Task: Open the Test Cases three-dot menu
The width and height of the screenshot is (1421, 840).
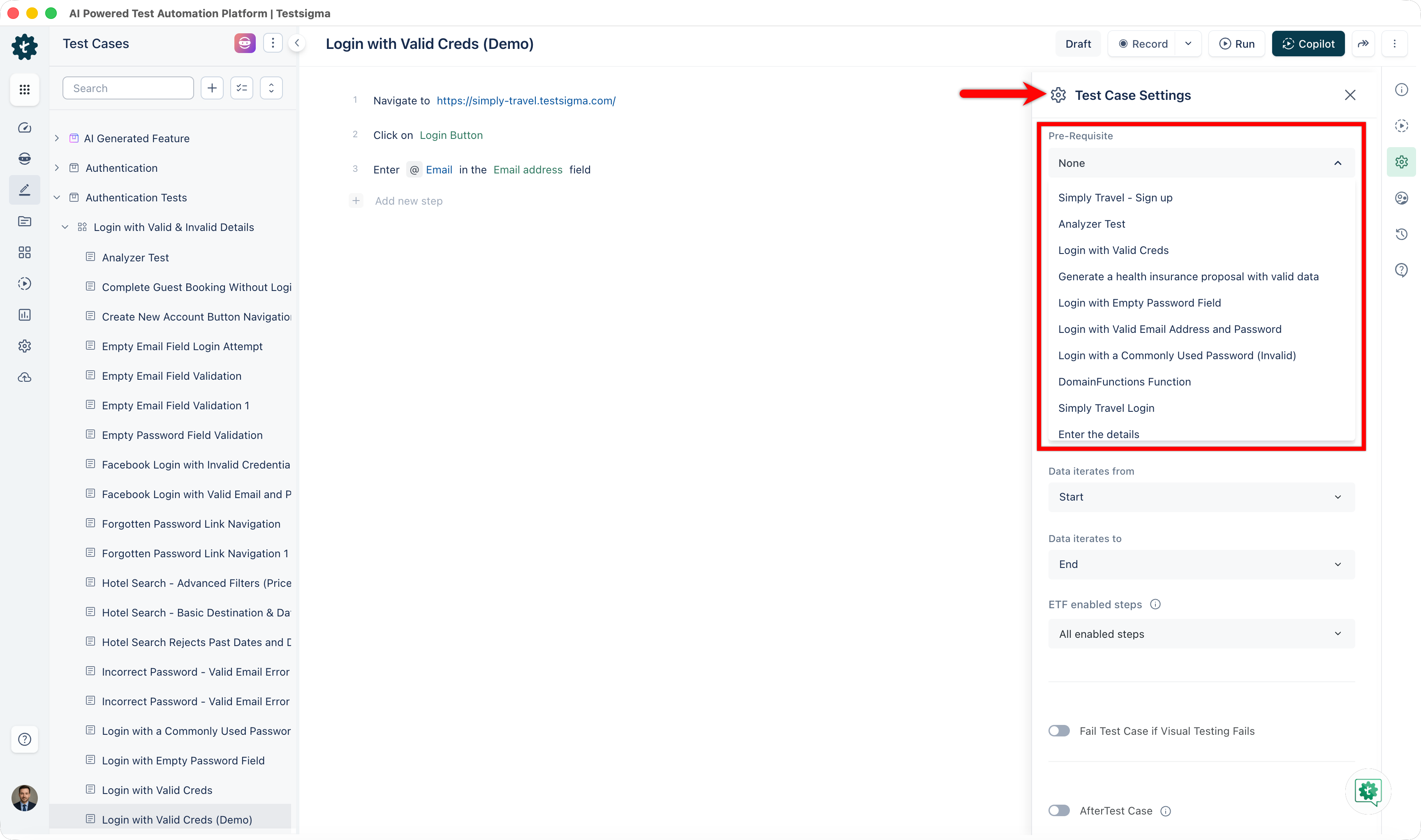Action: (x=273, y=43)
